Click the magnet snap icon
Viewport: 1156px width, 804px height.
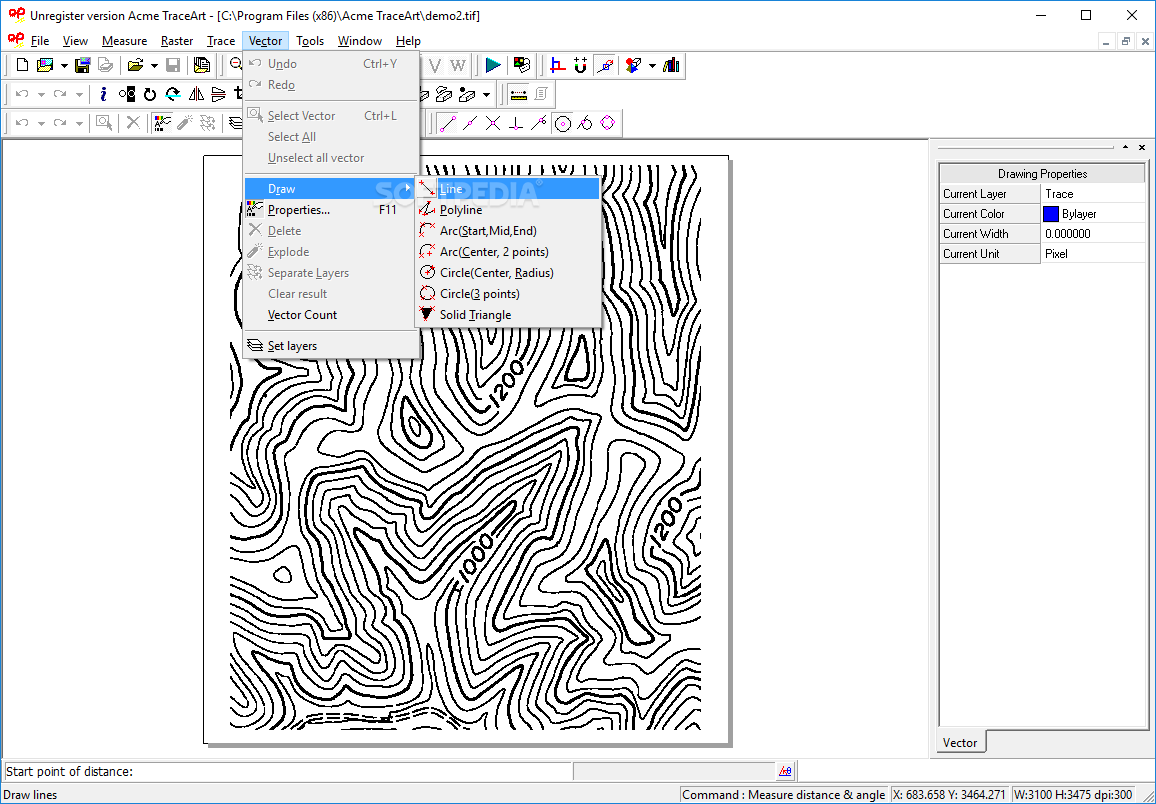tap(581, 66)
